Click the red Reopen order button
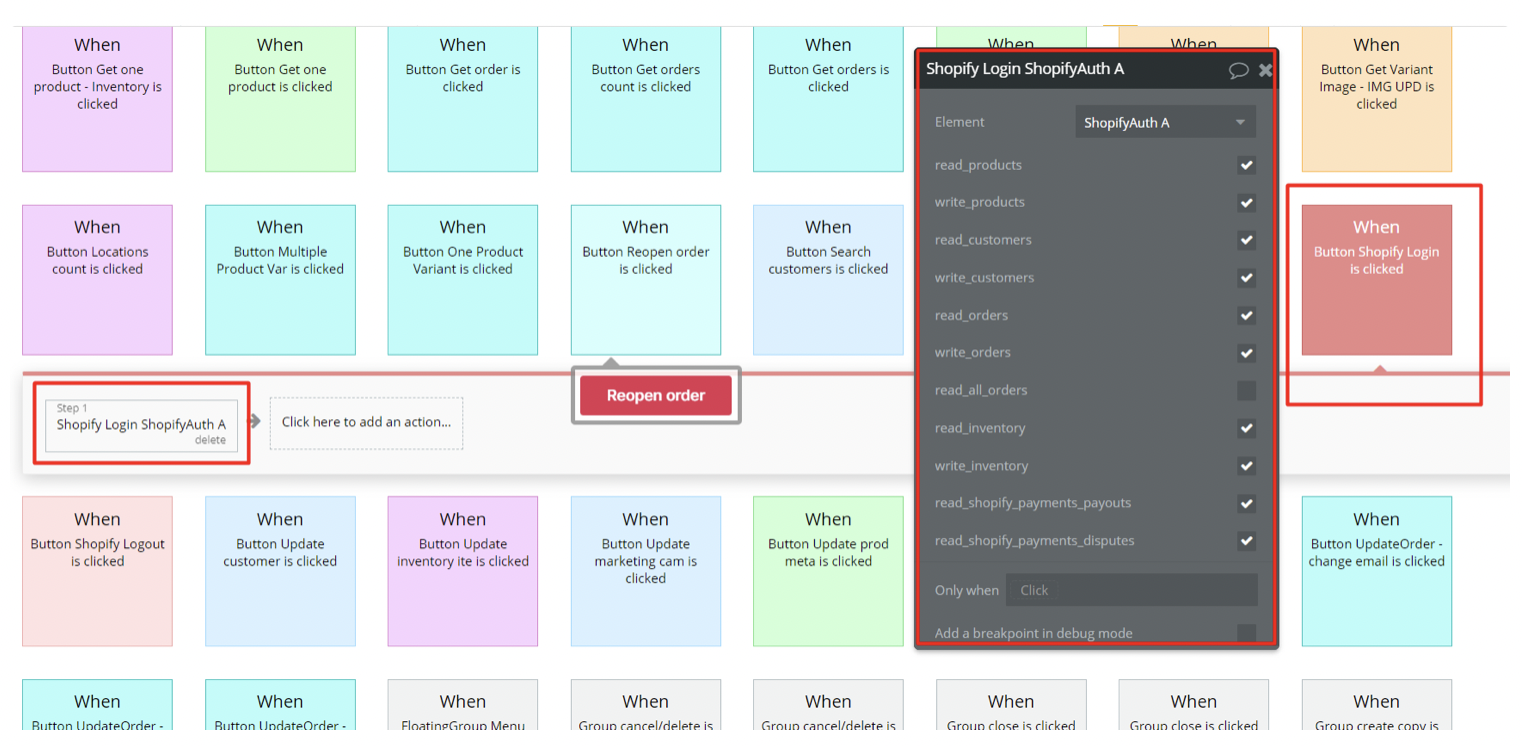1522x746 pixels. 656,396
